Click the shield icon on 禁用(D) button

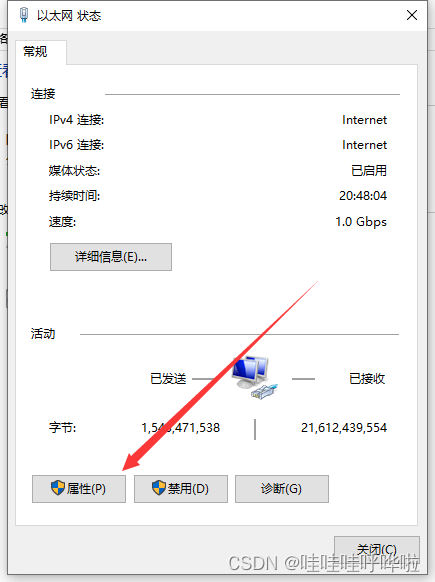(x=159, y=488)
